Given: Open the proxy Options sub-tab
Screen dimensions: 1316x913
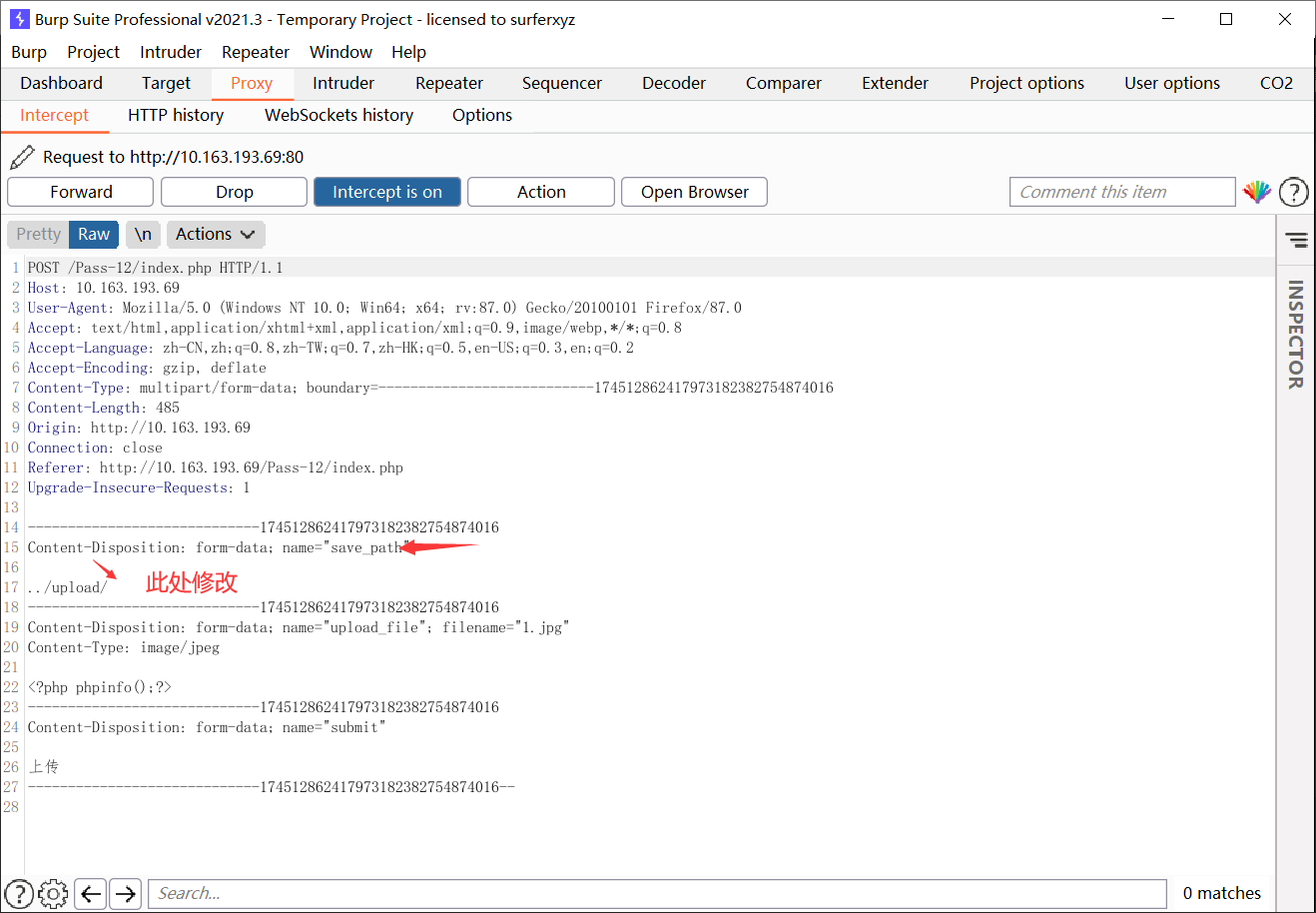Looking at the screenshot, I should pyautogui.click(x=482, y=115).
